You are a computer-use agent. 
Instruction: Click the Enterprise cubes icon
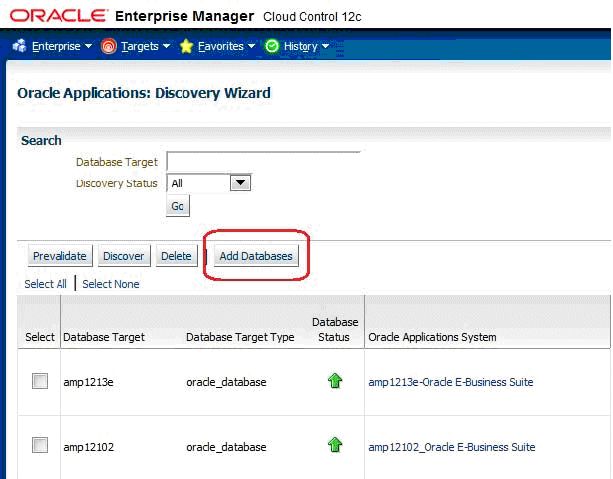tap(20, 46)
